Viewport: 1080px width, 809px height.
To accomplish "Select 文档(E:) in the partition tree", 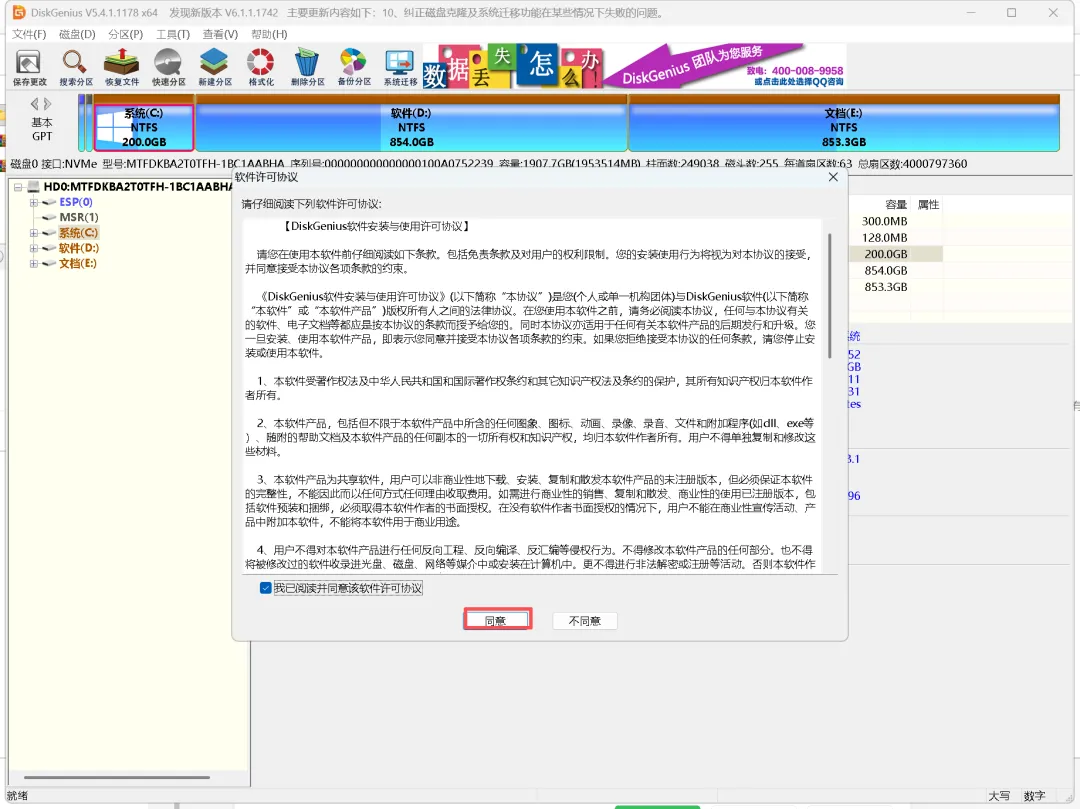I will click(x=77, y=263).
